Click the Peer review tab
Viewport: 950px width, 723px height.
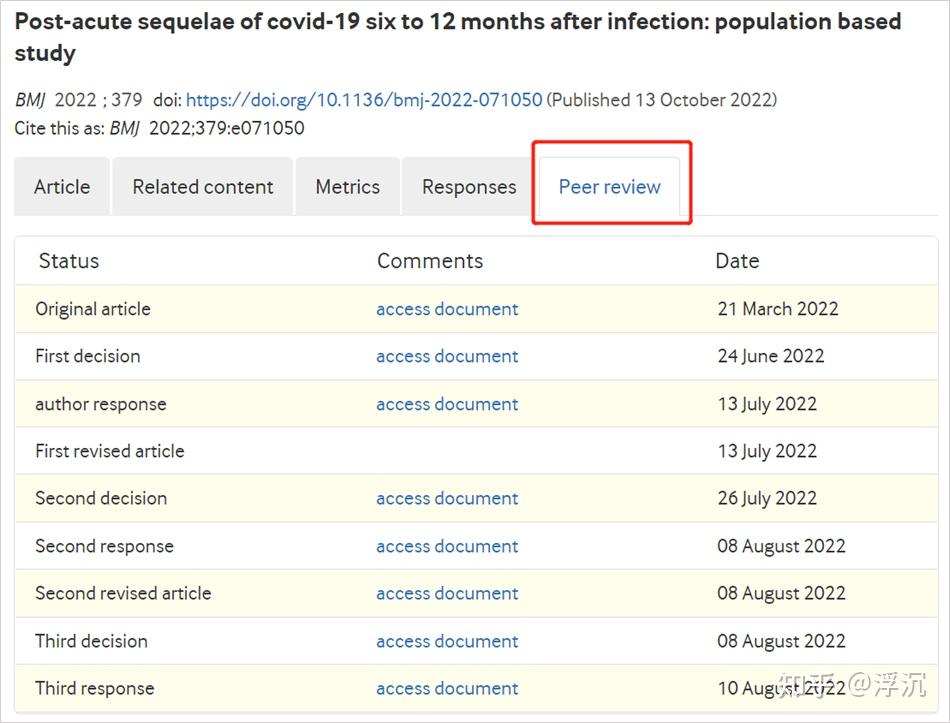pyautogui.click(x=609, y=187)
